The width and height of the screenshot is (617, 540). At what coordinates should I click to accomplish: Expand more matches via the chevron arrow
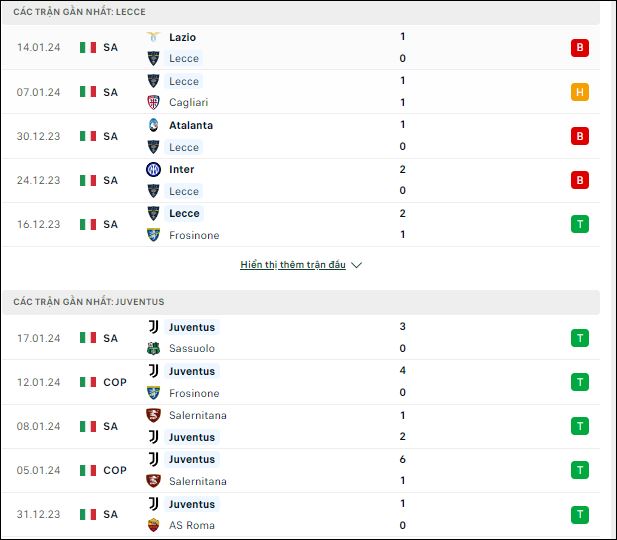[x=357, y=265]
